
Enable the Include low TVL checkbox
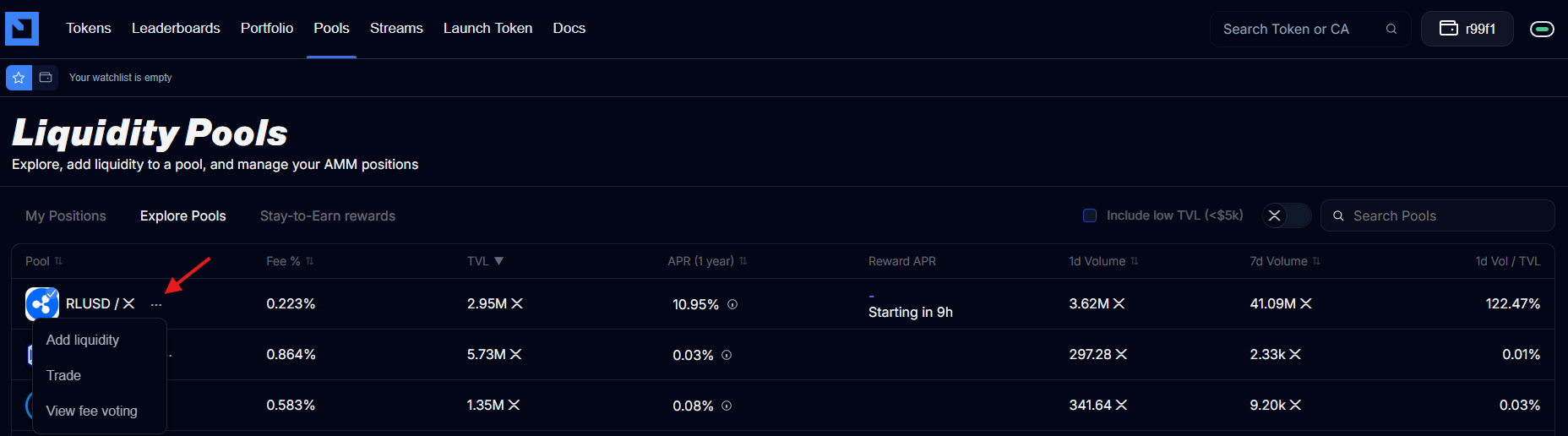[x=1090, y=215]
